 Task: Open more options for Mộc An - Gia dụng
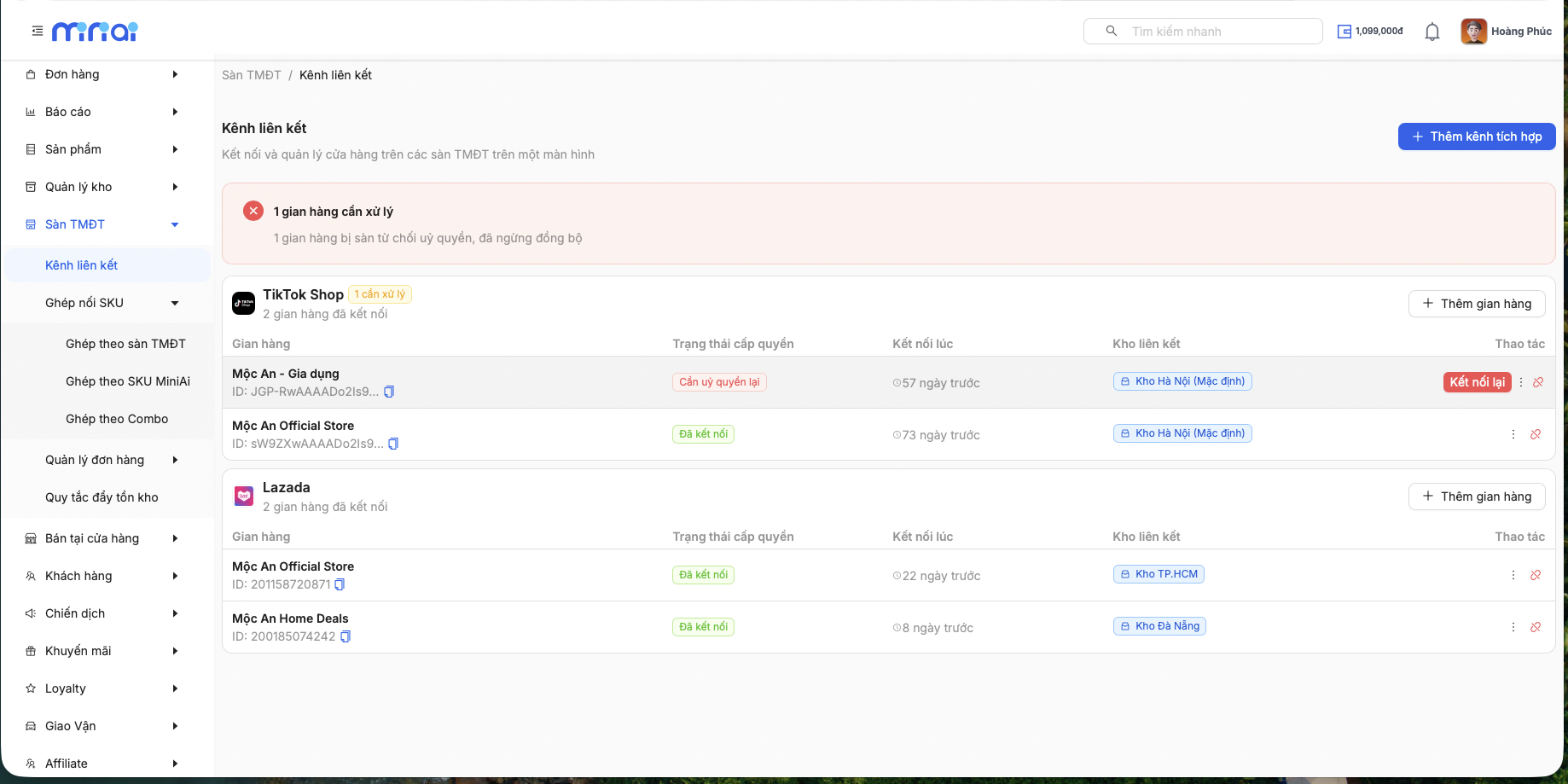[x=1521, y=382]
